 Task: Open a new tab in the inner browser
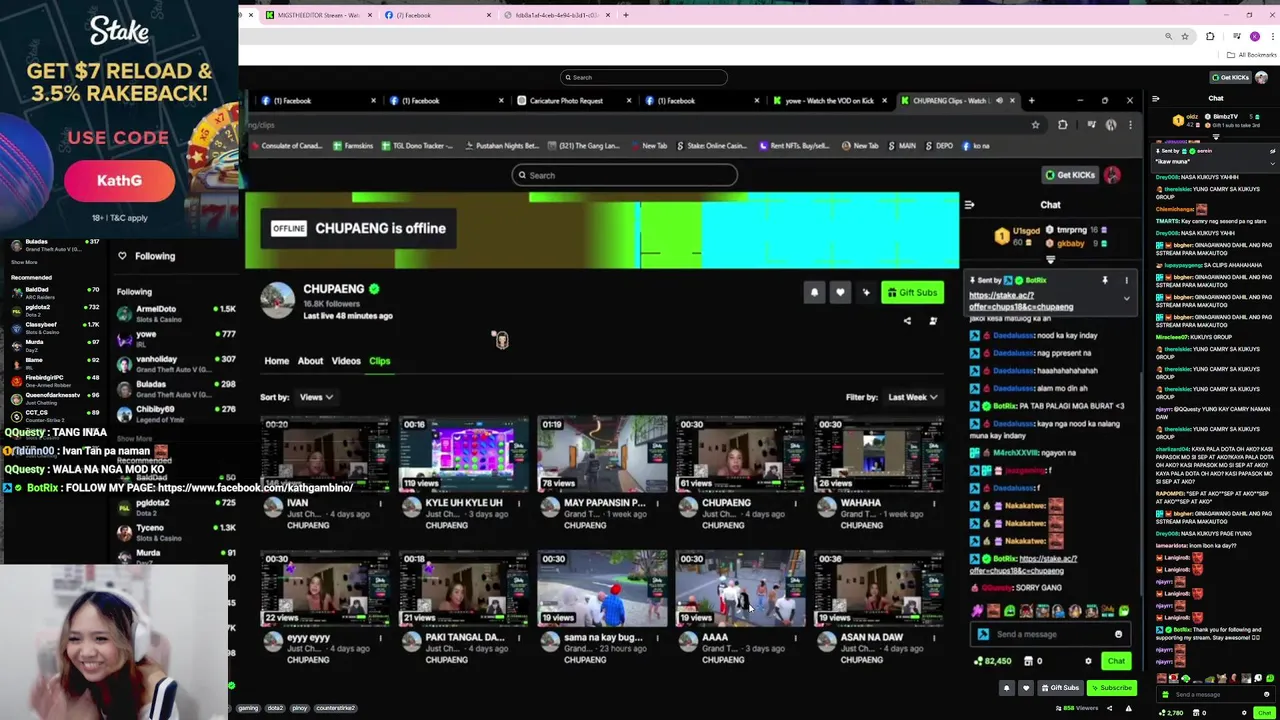1031,100
